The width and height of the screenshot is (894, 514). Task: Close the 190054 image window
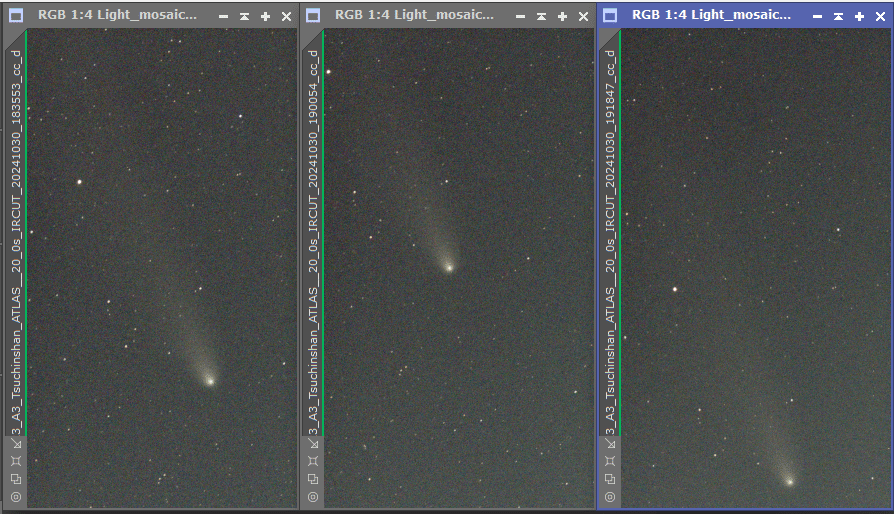(x=584, y=17)
